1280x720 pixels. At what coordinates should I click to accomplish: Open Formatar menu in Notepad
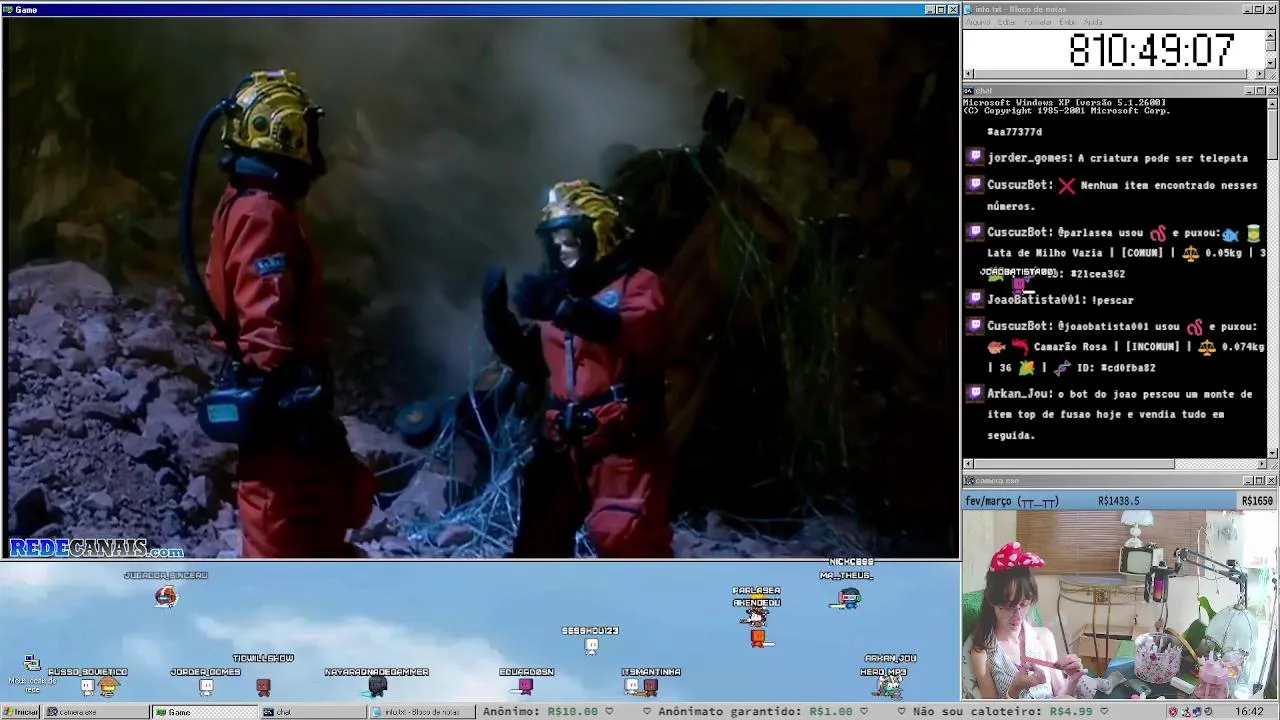point(1038,22)
